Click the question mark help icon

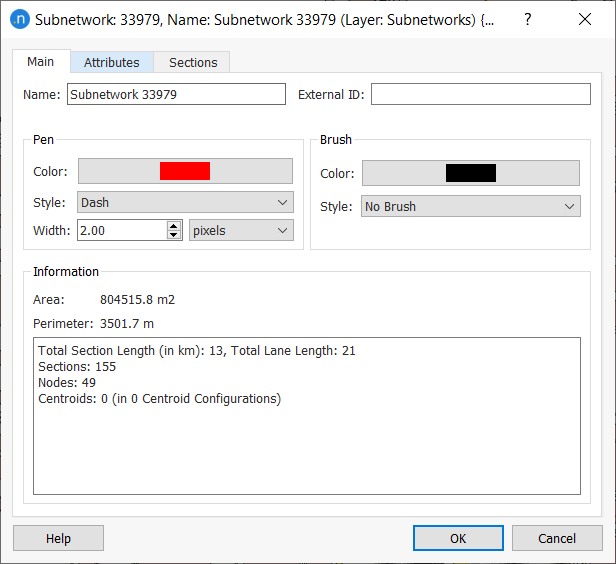[x=528, y=19]
